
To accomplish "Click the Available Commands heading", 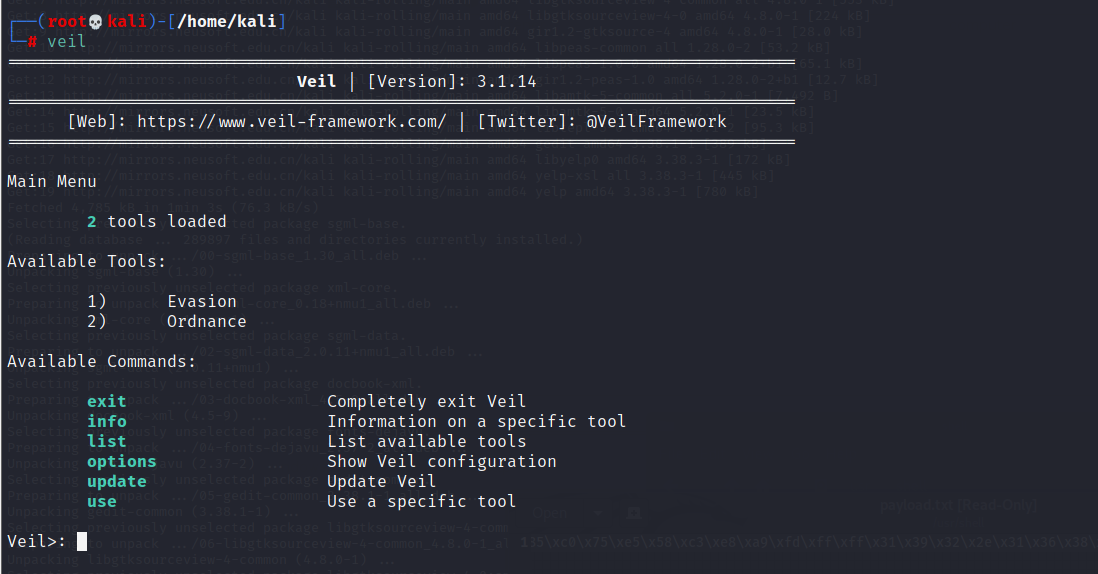I will coord(102,361).
